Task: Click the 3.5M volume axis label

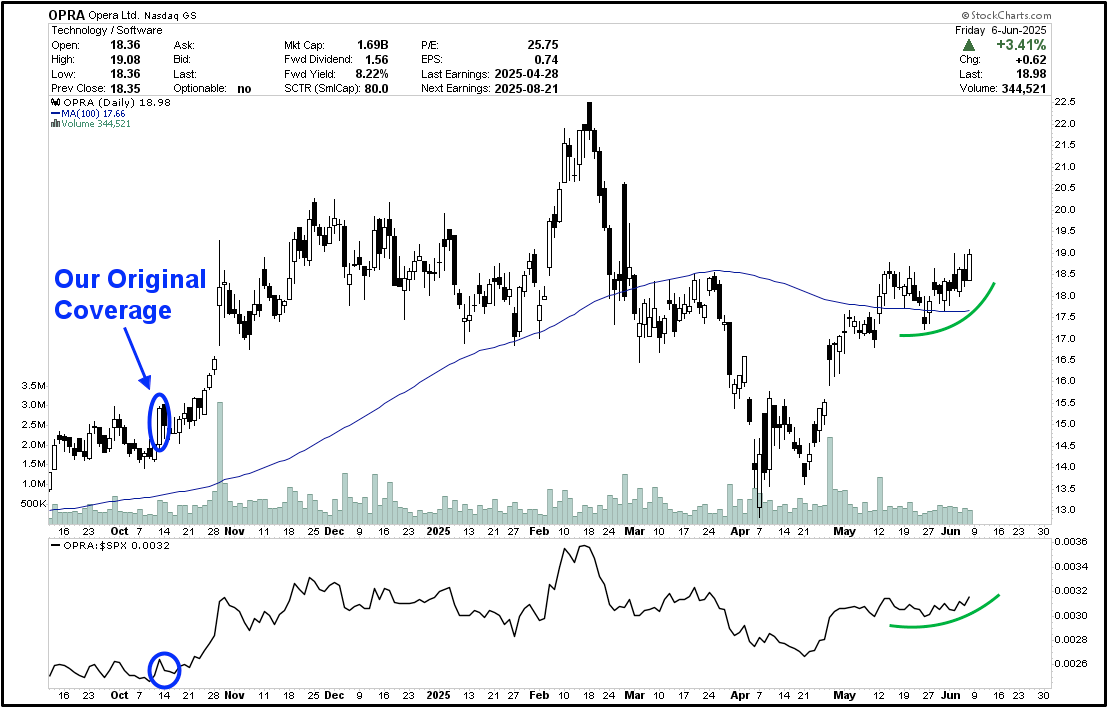Action: (x=35, y=387)
